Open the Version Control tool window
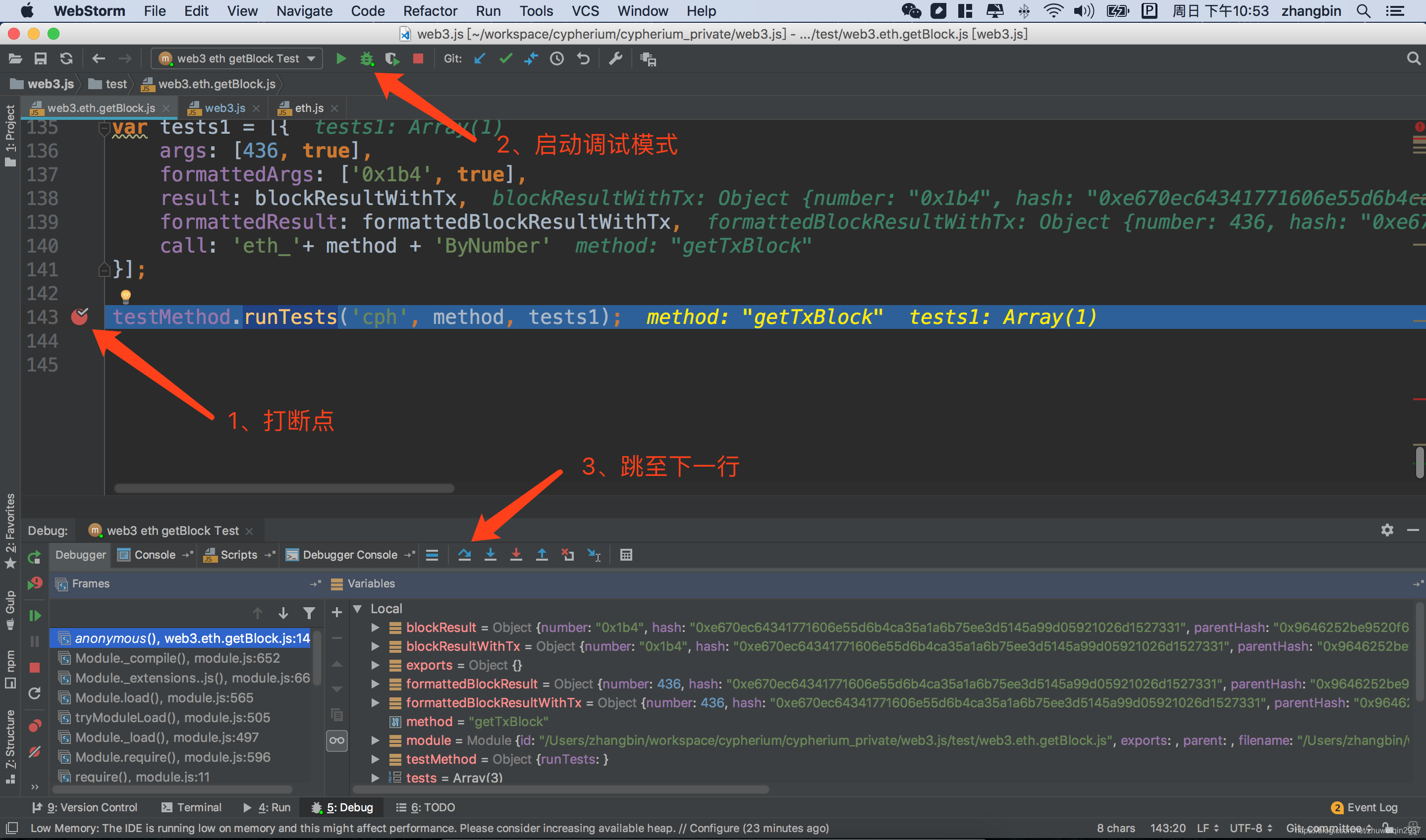The height and width of the screenshot is (840, 1426). [85, 807]
